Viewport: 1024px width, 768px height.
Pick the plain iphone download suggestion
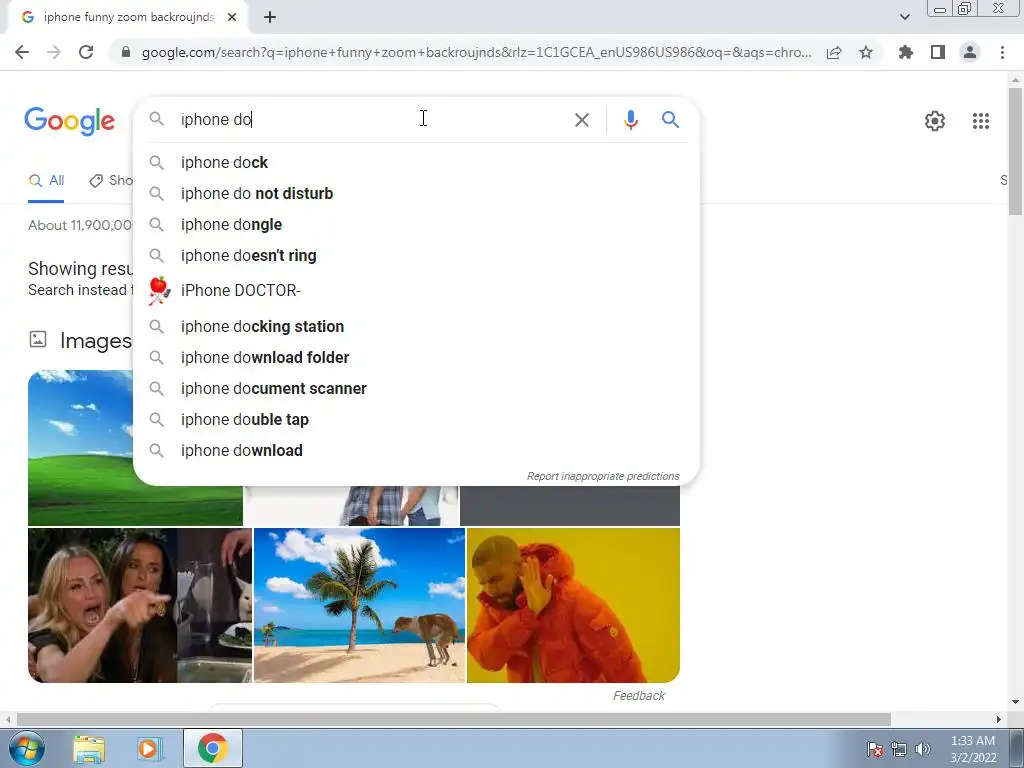[x=416, y=451]
